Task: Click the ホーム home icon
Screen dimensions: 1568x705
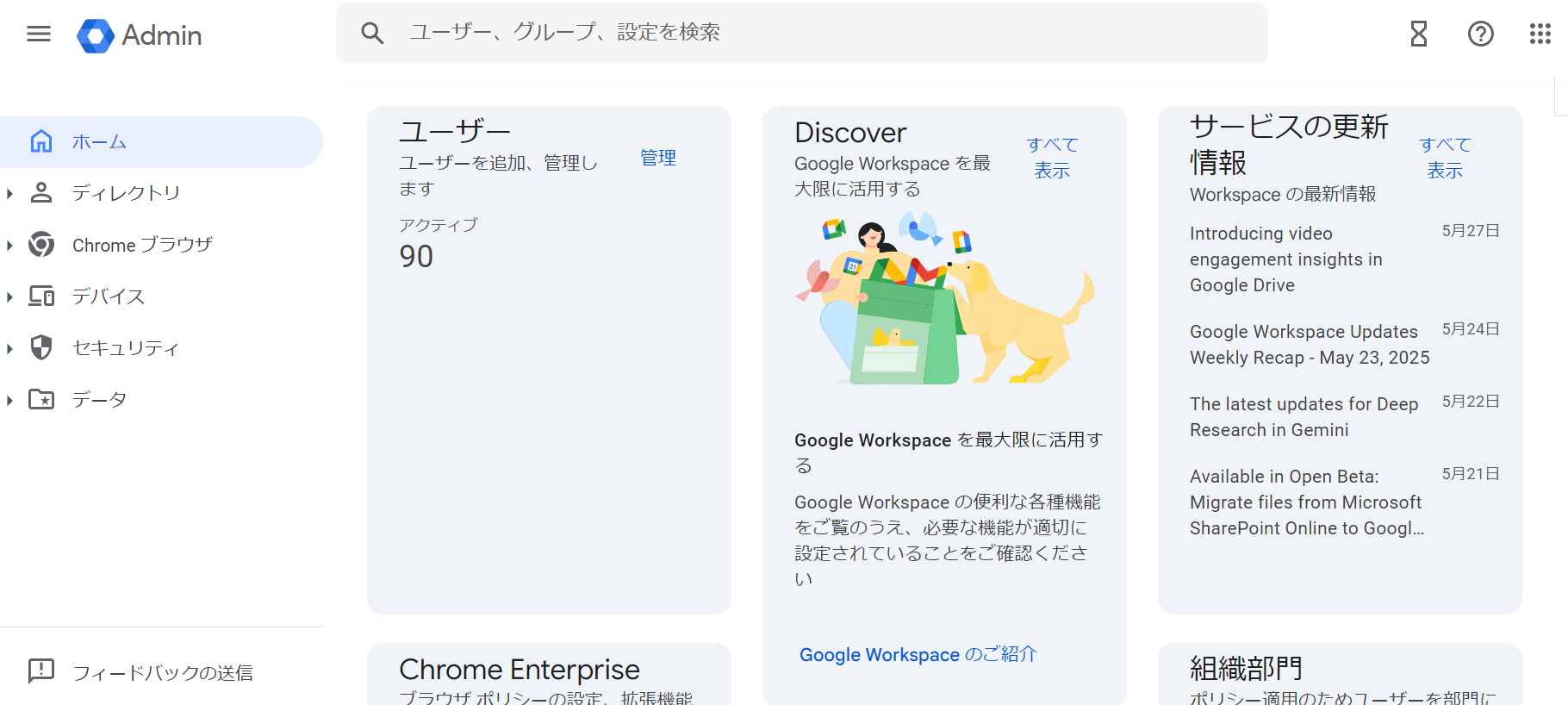Action: pyautogui.click(x=41, y=141)
